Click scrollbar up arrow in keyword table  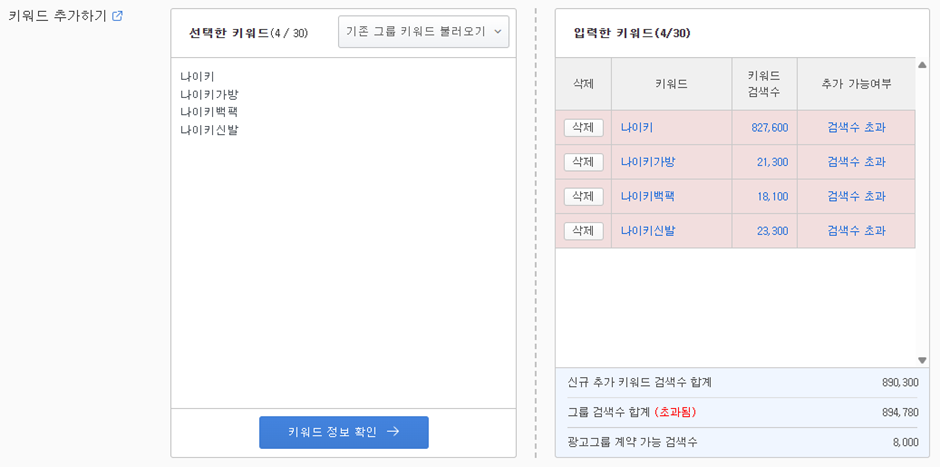point(922,65)
